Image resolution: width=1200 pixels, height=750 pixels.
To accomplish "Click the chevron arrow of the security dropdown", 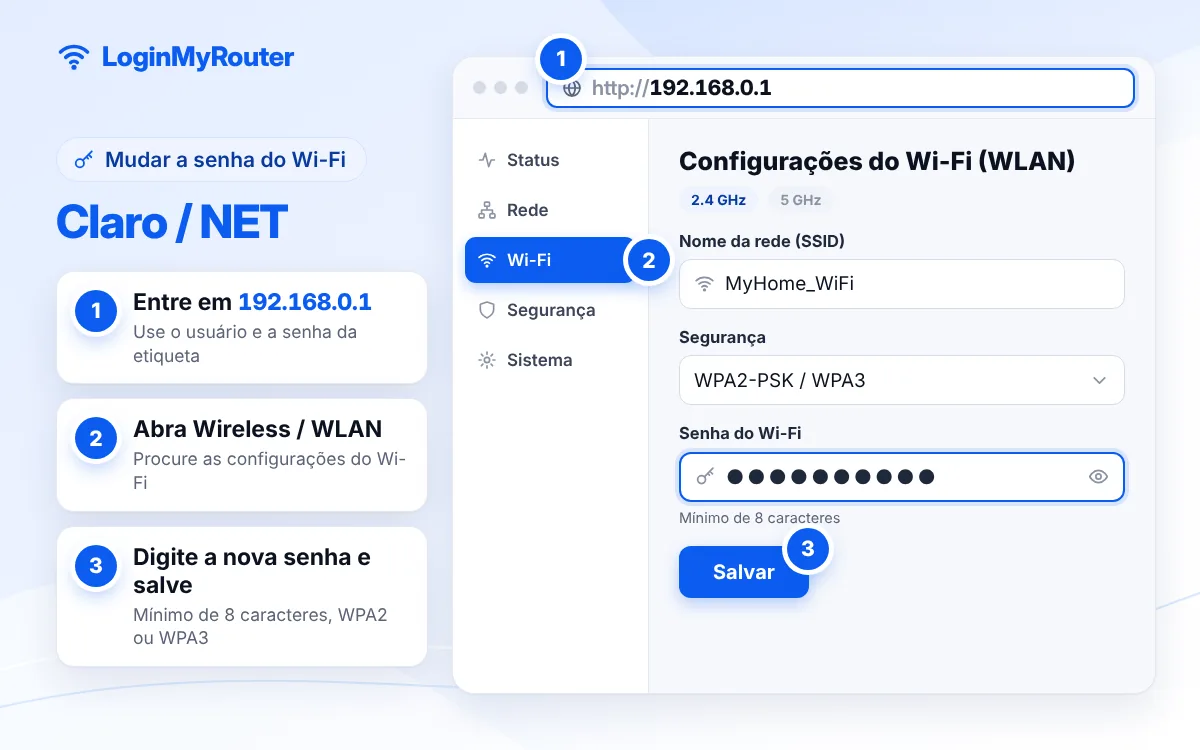I will (1099, 380).
